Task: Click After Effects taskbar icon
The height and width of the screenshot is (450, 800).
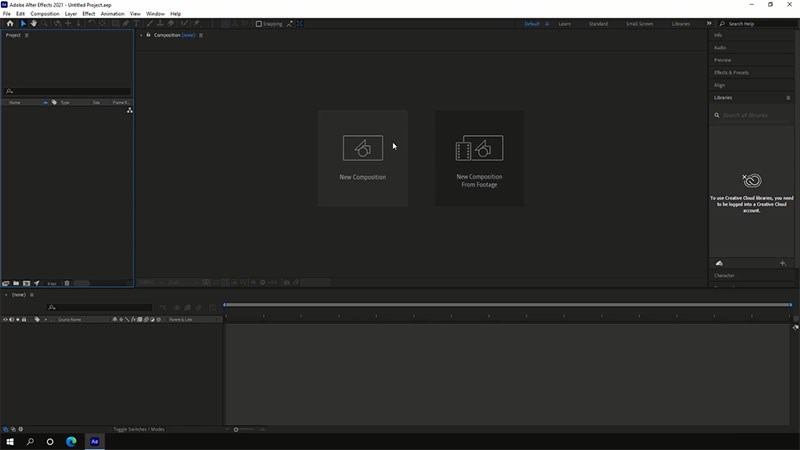Action: click(x=94, y=442)
